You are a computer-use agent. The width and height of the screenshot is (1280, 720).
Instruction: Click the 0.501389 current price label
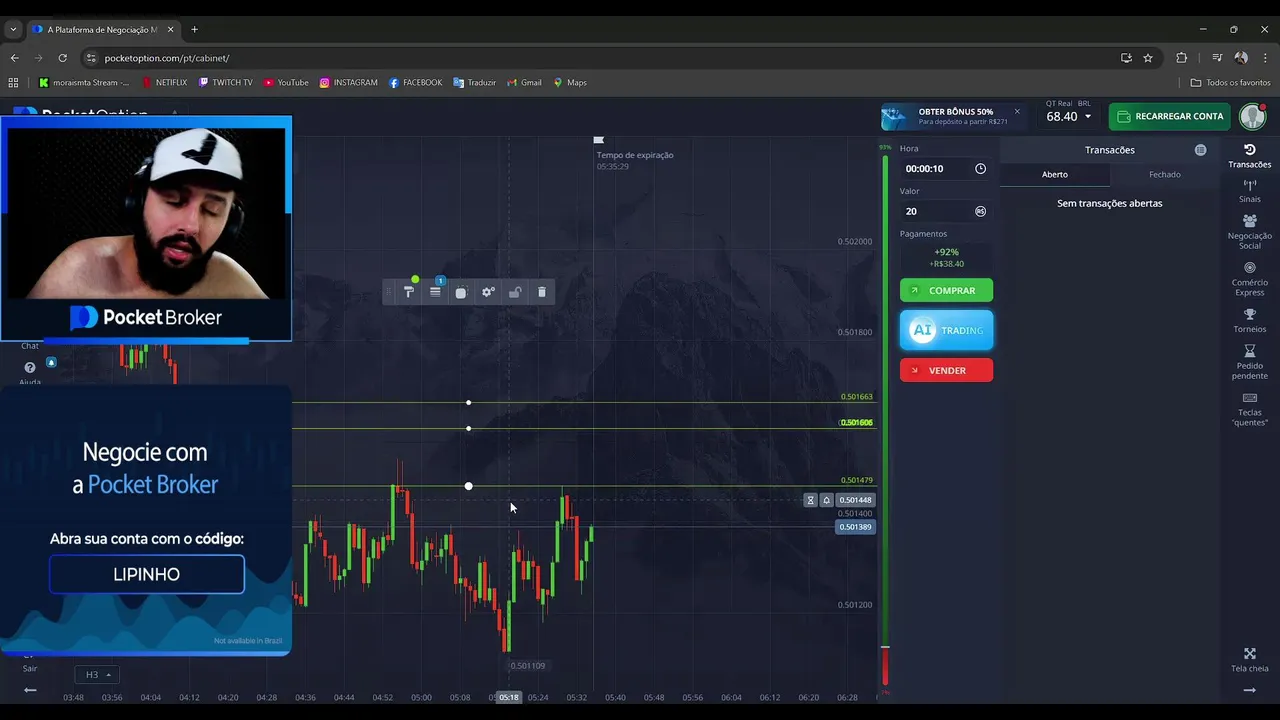[855, 527]
